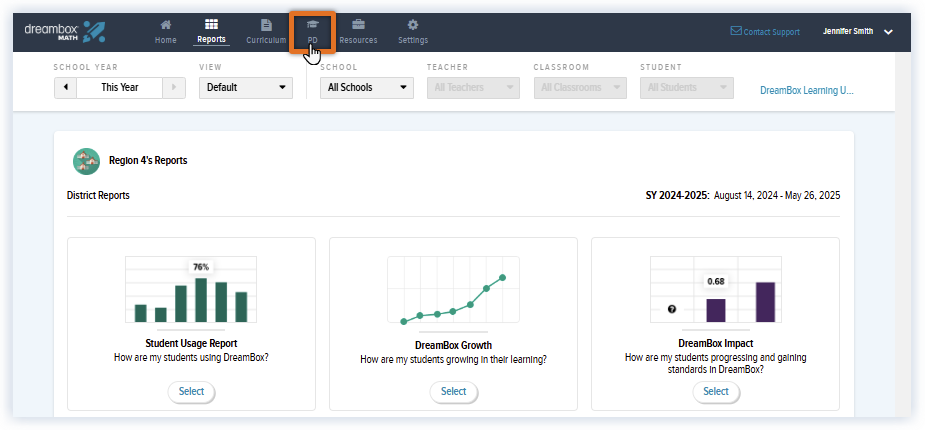This screenshot has height=430, width=925.
Task: Click the DreamBox Growth title
Action: pos(454,346)
